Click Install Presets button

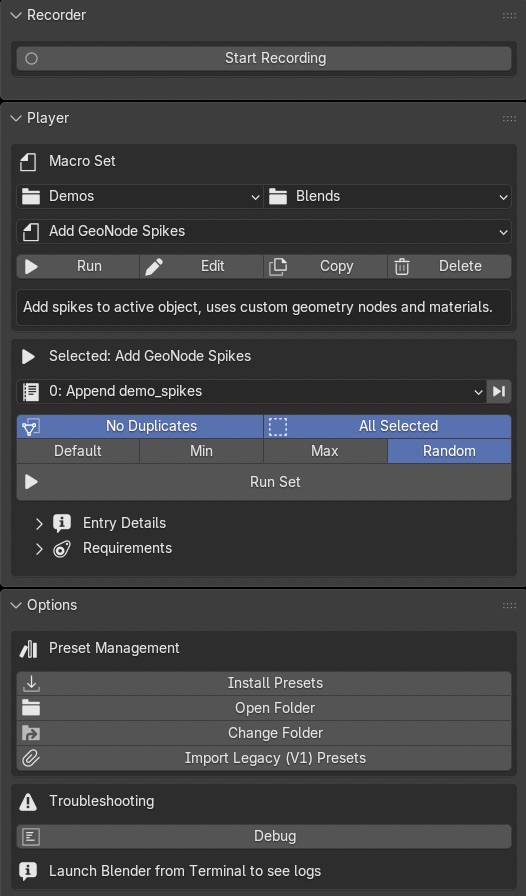264,683
